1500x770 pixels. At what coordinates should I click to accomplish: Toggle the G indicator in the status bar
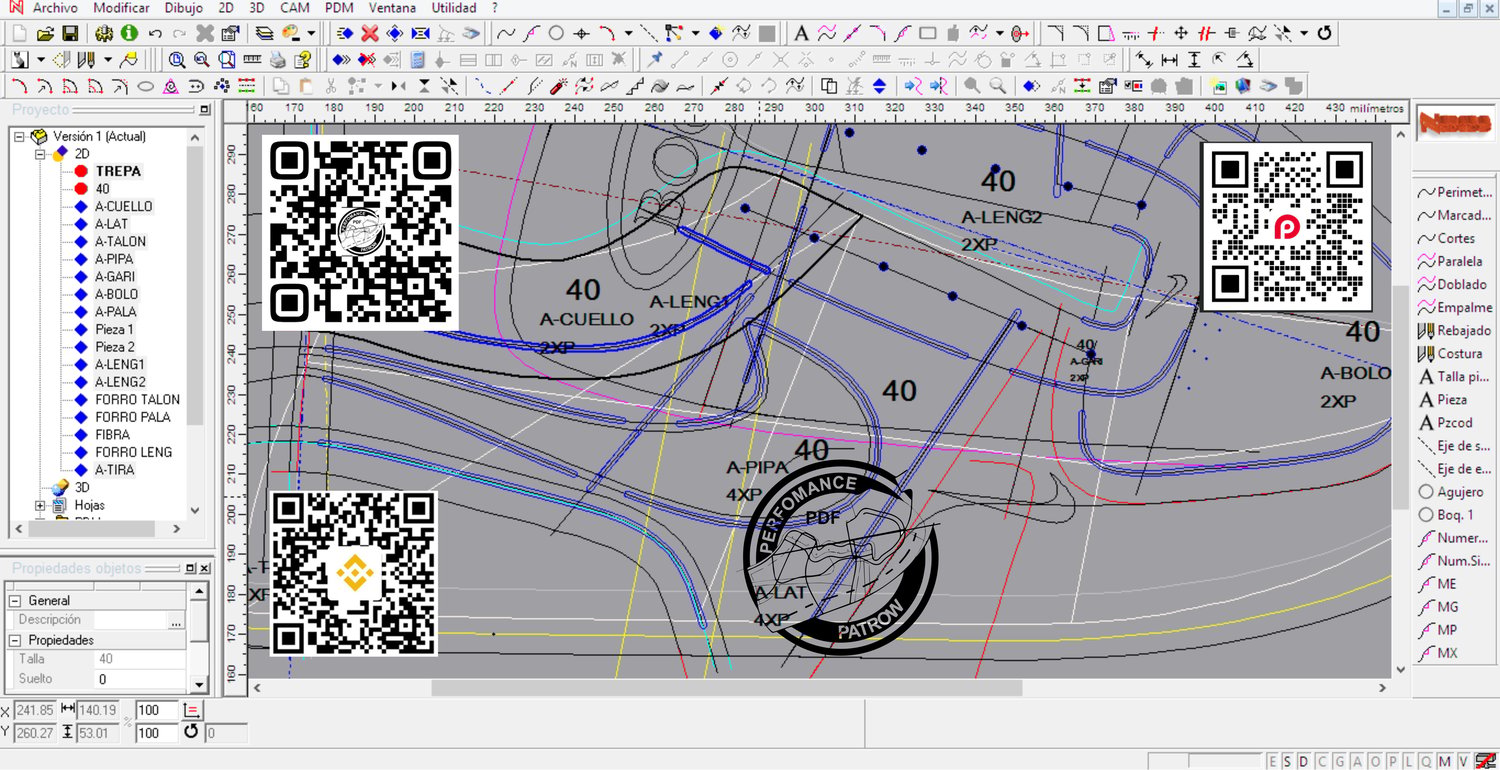point(1339,761)
